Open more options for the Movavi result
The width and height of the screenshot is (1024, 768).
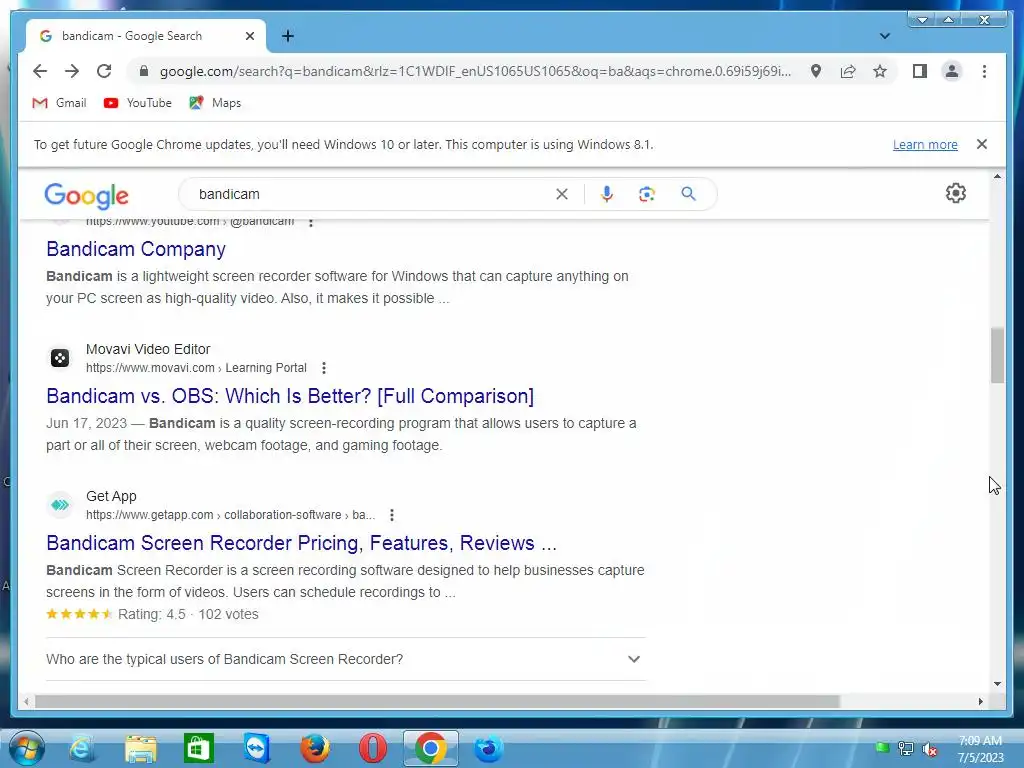tap(324, 368)
